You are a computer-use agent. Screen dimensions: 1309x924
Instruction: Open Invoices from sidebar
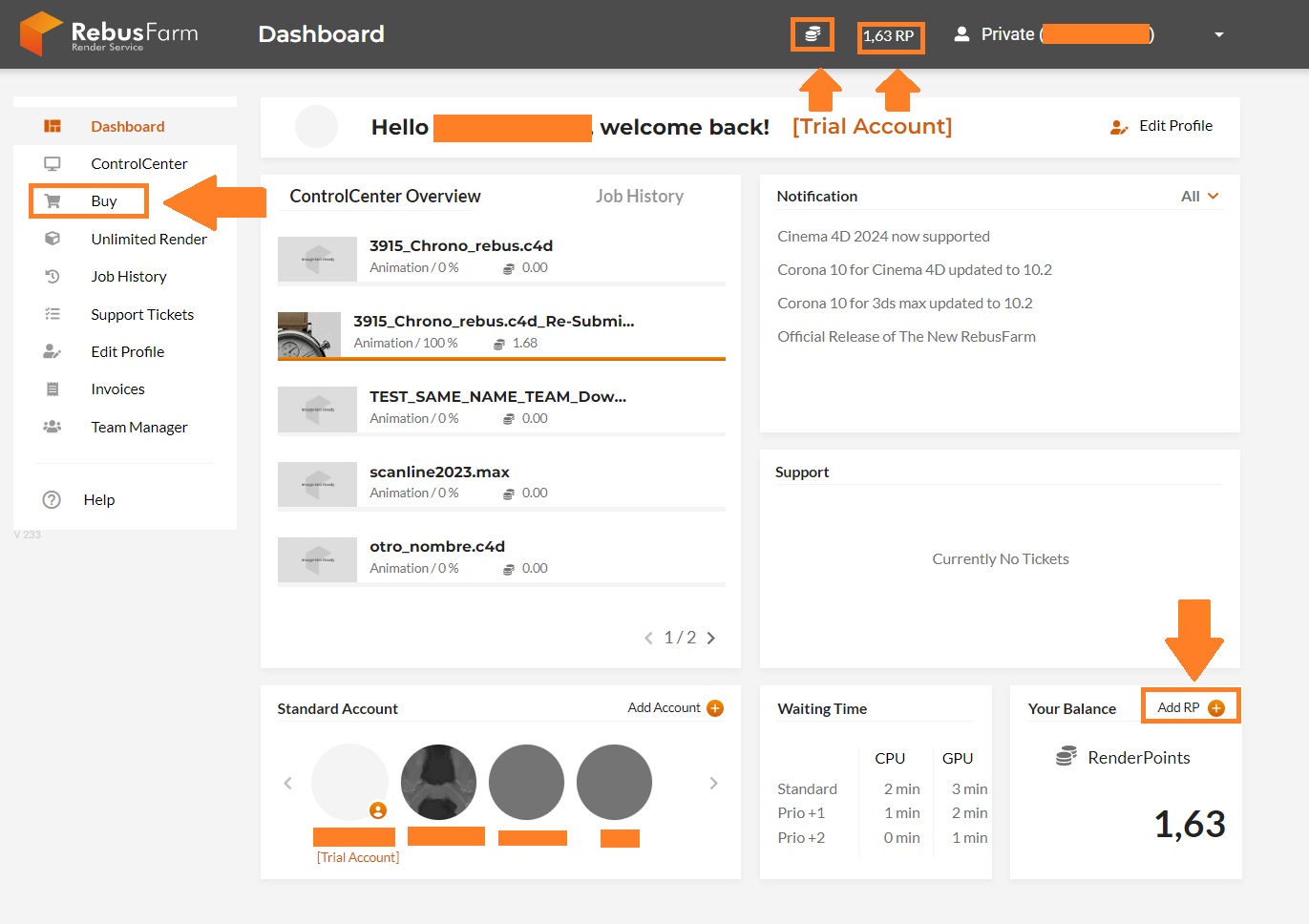click(x=118, y=388)
